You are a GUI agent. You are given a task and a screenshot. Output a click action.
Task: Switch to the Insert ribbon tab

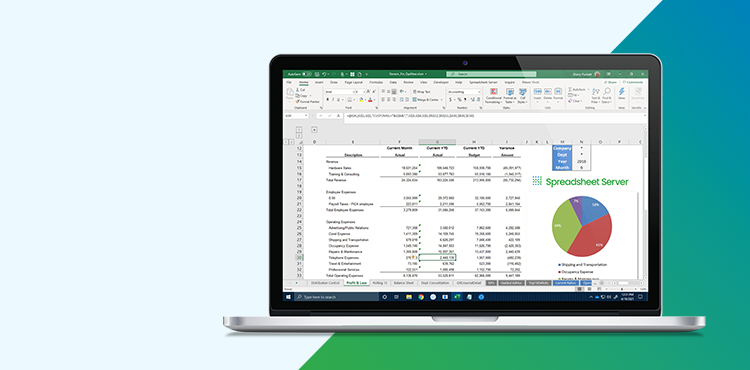point(319,82)
